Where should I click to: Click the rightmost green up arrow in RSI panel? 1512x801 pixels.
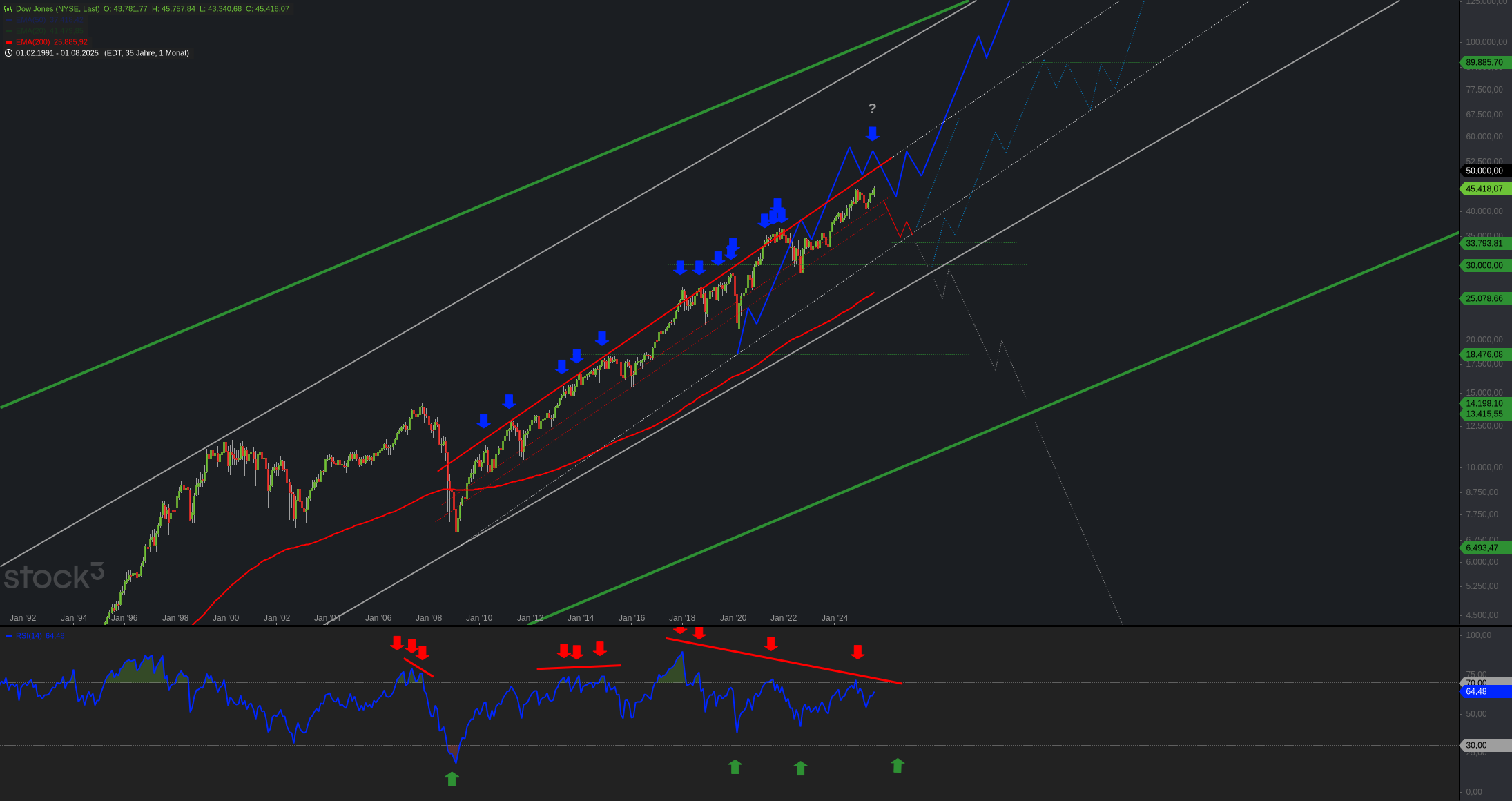897,765
